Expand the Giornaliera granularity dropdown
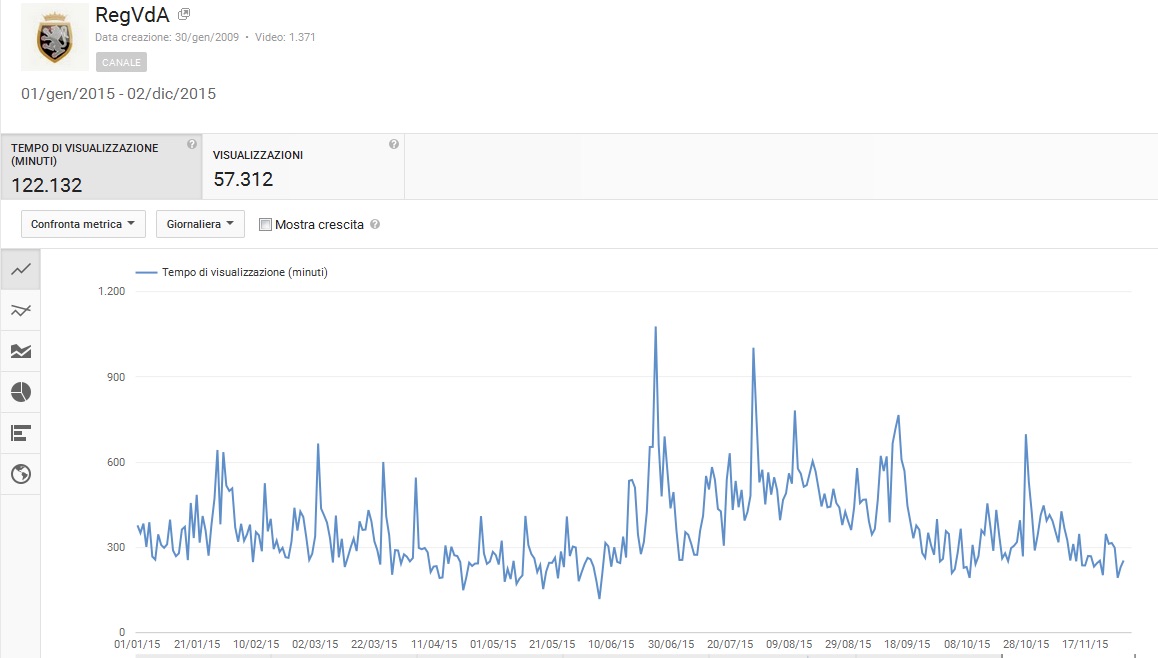Screen dimensions: 1158x658 click(x=200, y=224)
